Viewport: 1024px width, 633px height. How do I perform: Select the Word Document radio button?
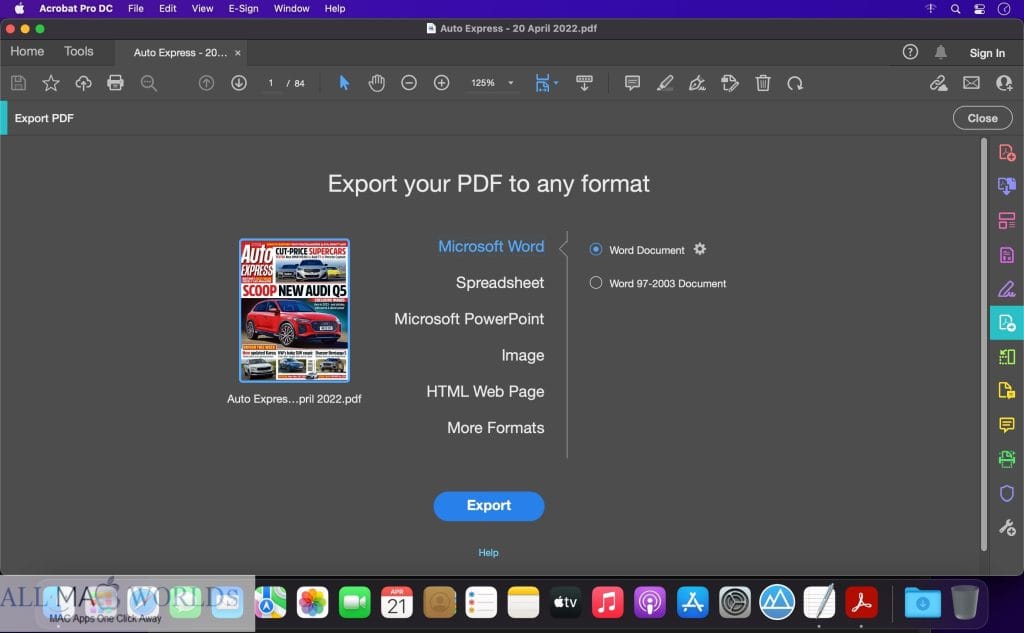pyautogui.click(x=596, y=249)
